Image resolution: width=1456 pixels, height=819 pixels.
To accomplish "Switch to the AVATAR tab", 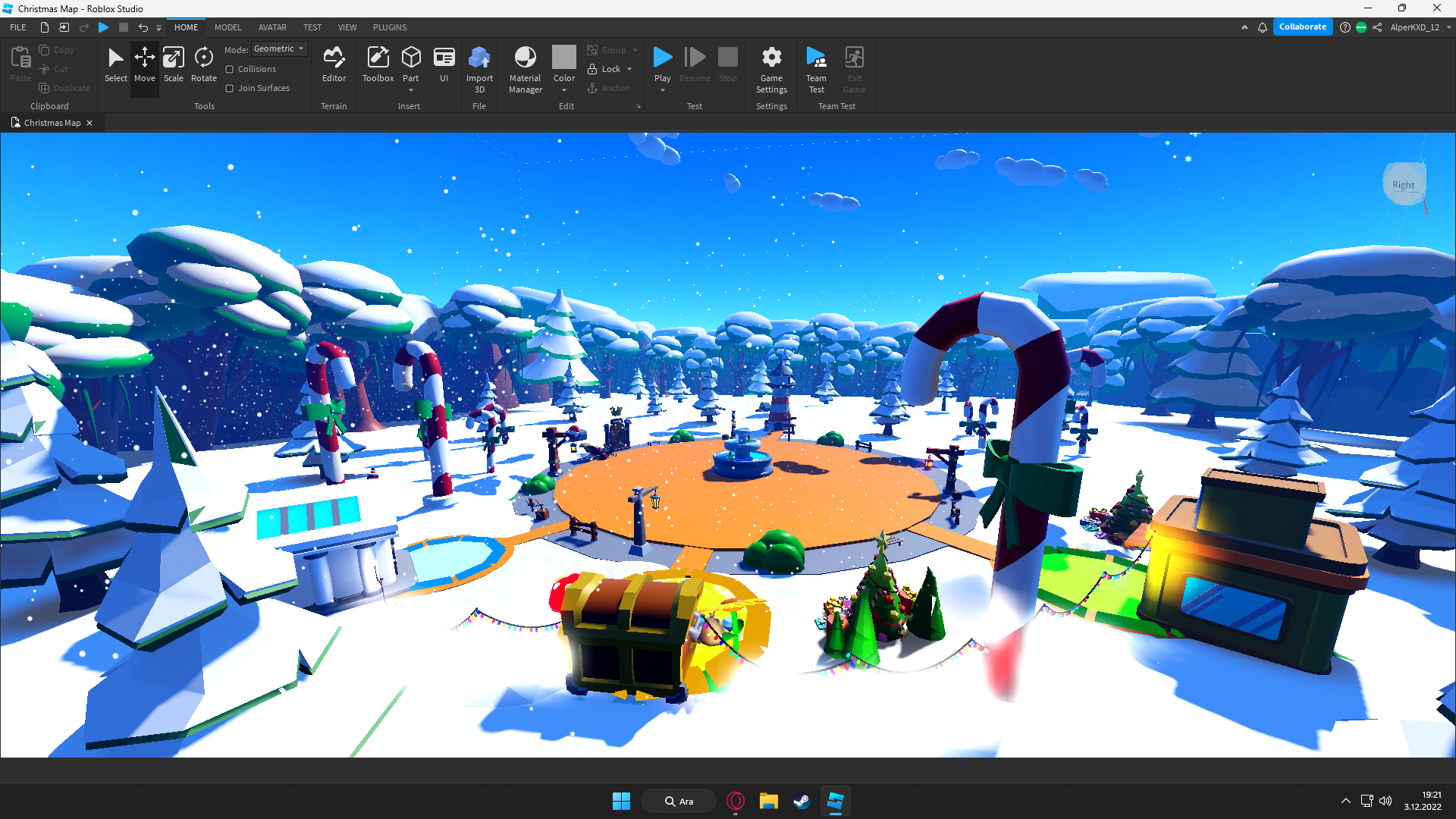I will pos(272,27).
